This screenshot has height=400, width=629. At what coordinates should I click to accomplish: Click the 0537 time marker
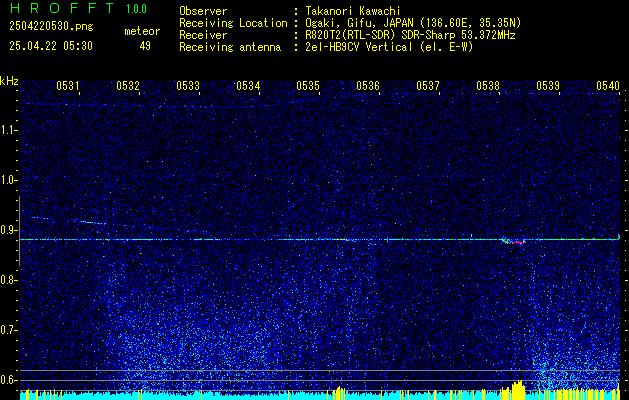428,85
